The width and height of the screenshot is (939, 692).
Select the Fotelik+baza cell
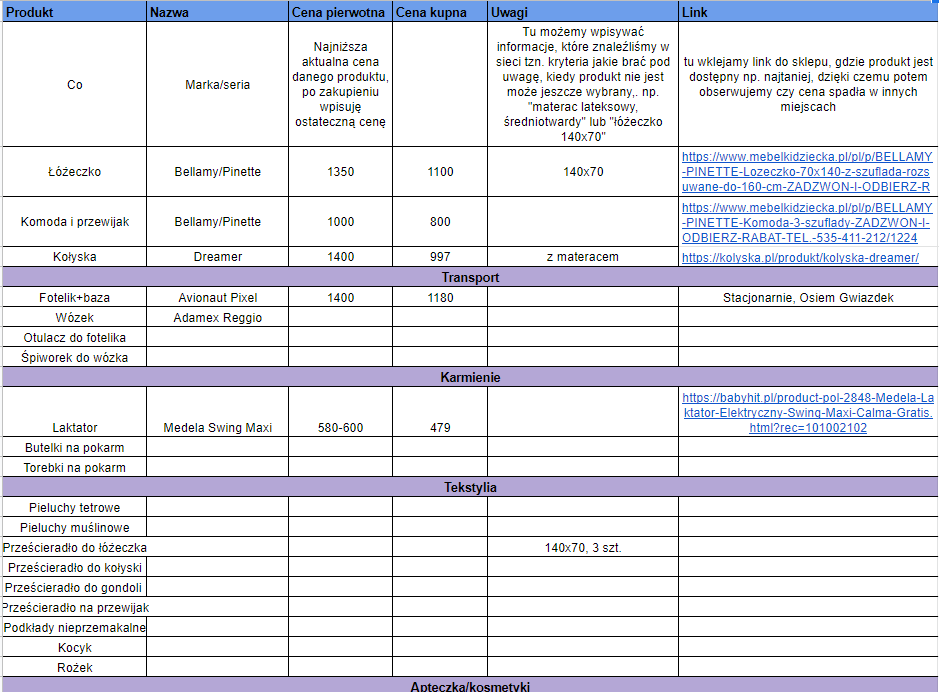tap(74, 298)
